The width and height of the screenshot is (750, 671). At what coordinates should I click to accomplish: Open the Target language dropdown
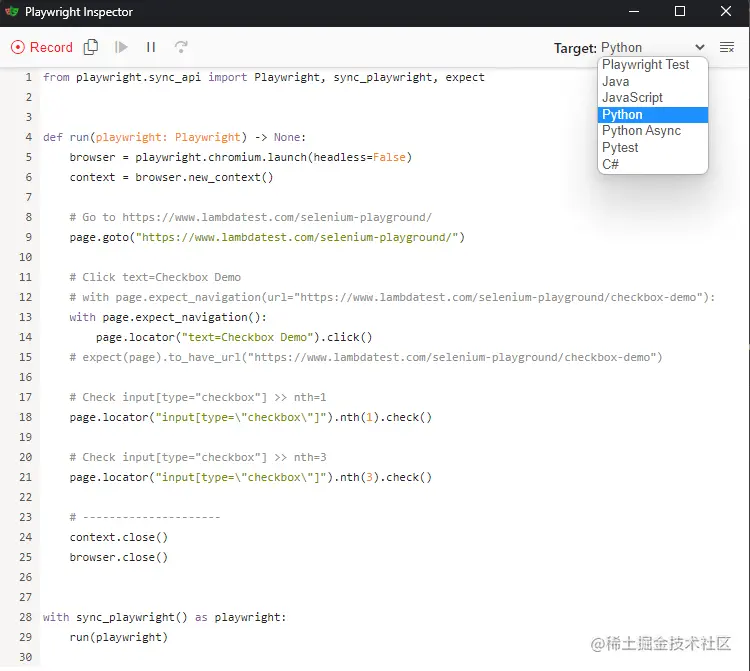(x=653, y=48)
